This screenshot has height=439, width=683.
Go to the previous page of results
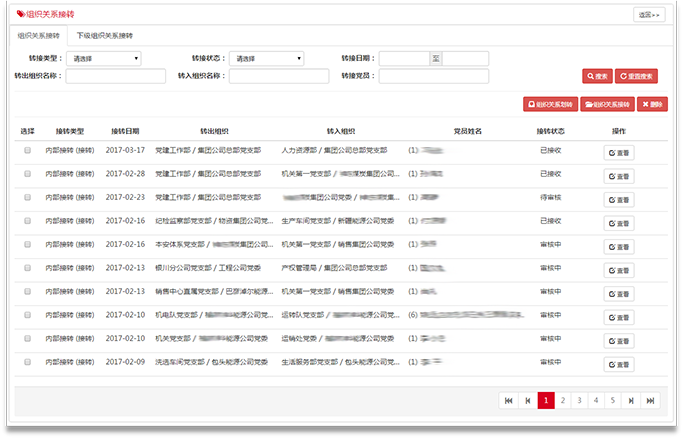pyautogui.click(x=528, y=401)
